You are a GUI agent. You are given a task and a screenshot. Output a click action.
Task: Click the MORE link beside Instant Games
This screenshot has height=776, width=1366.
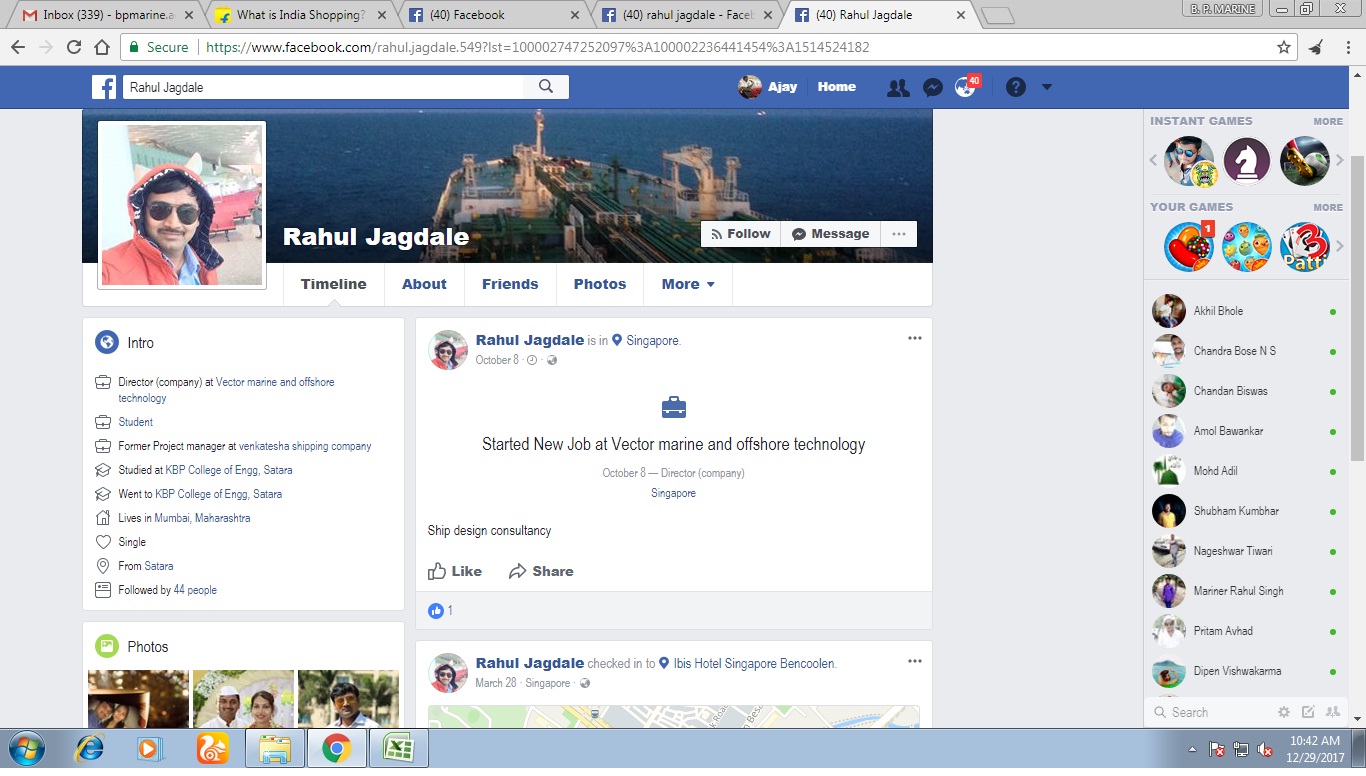coord(1328,121)
